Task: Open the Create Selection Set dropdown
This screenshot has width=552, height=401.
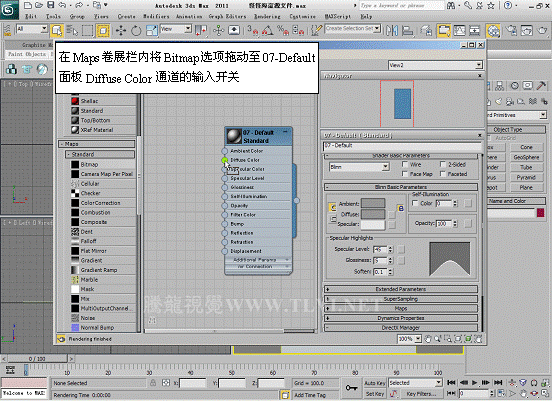Action: coord(352,29)
